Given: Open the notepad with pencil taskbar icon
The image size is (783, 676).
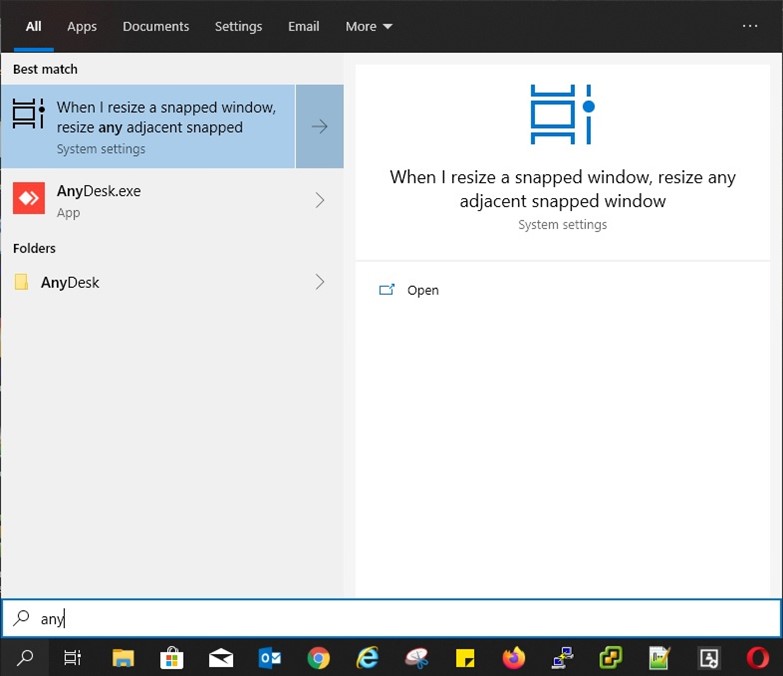Looking at the screenshot, I should click(659, 658).
